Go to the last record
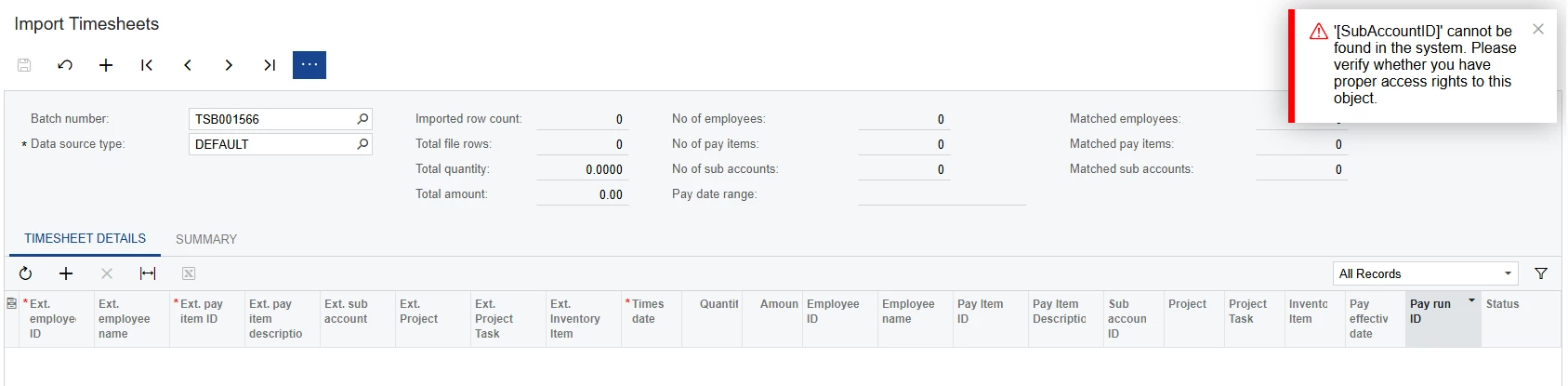This screenshot has height=386, width=1568. tap(270, 65)
